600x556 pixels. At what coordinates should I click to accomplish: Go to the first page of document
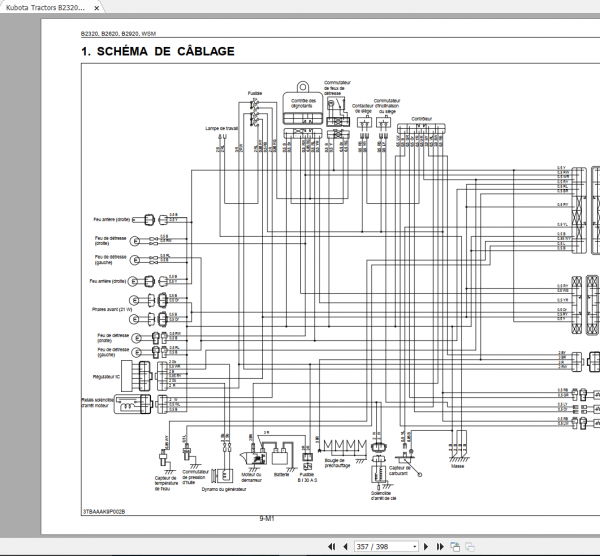pos(332,546)
